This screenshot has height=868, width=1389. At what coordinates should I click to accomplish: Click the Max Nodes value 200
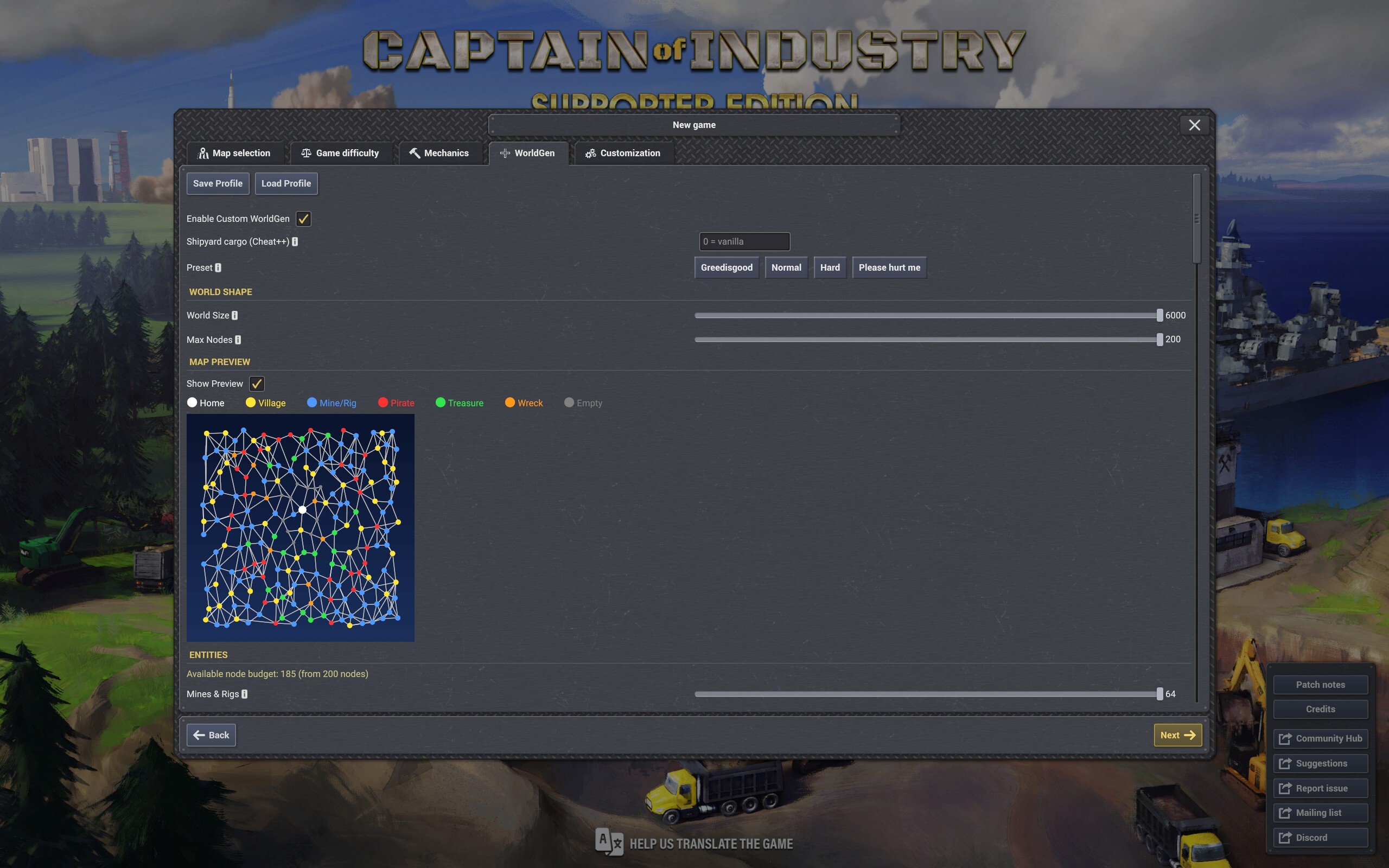1173,339
